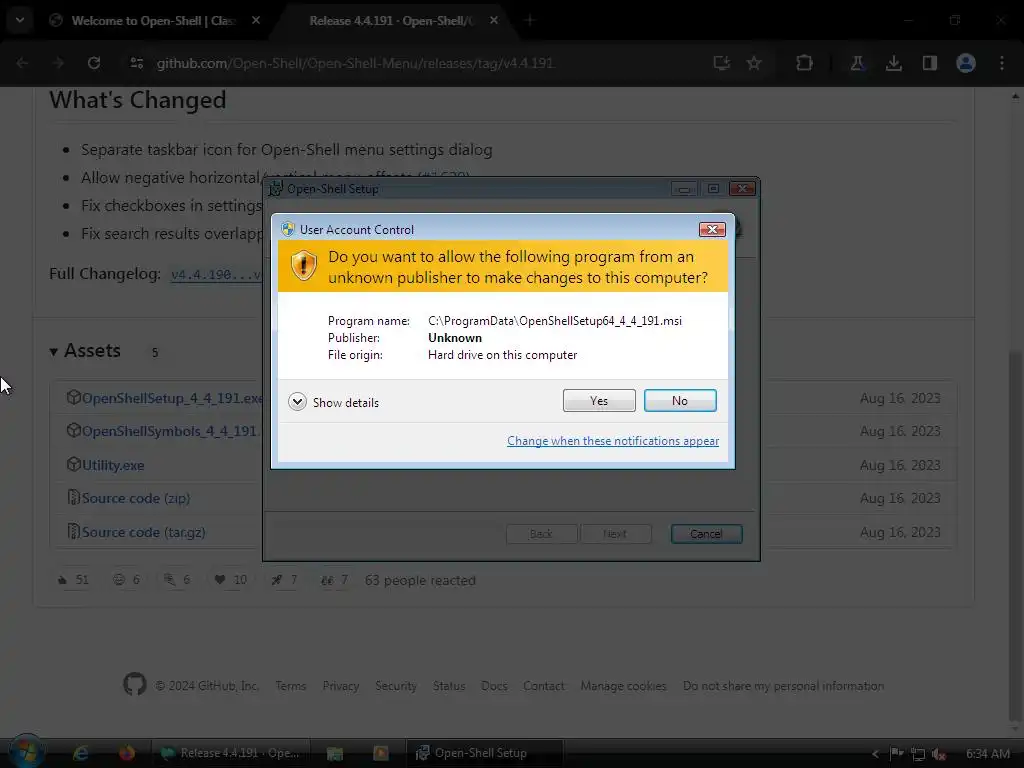This screenshot has width=1024, height=768.
Task: Click the tada reaction with 6
Action: tap(177, 580)
